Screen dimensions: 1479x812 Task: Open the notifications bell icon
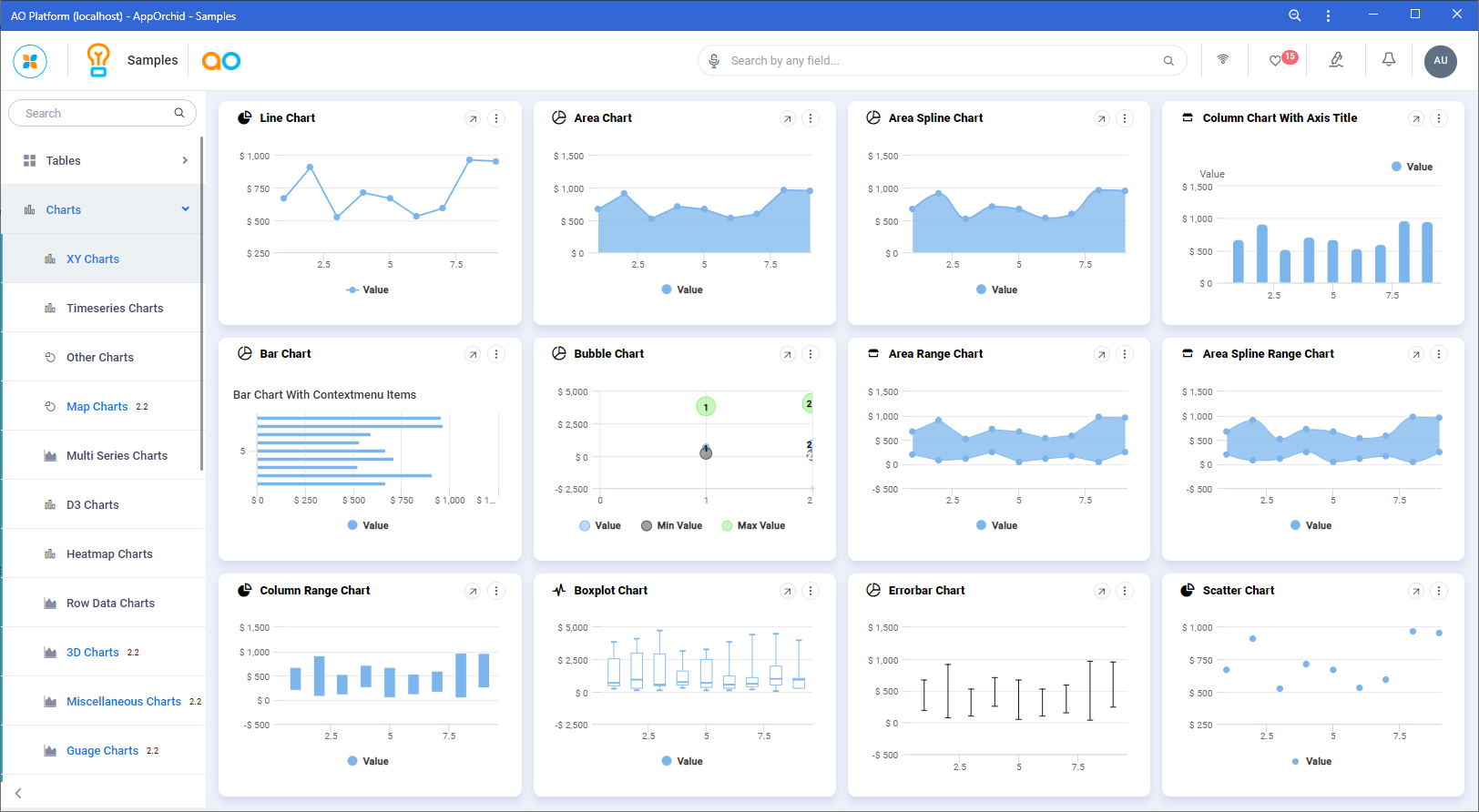(1388, 60)
